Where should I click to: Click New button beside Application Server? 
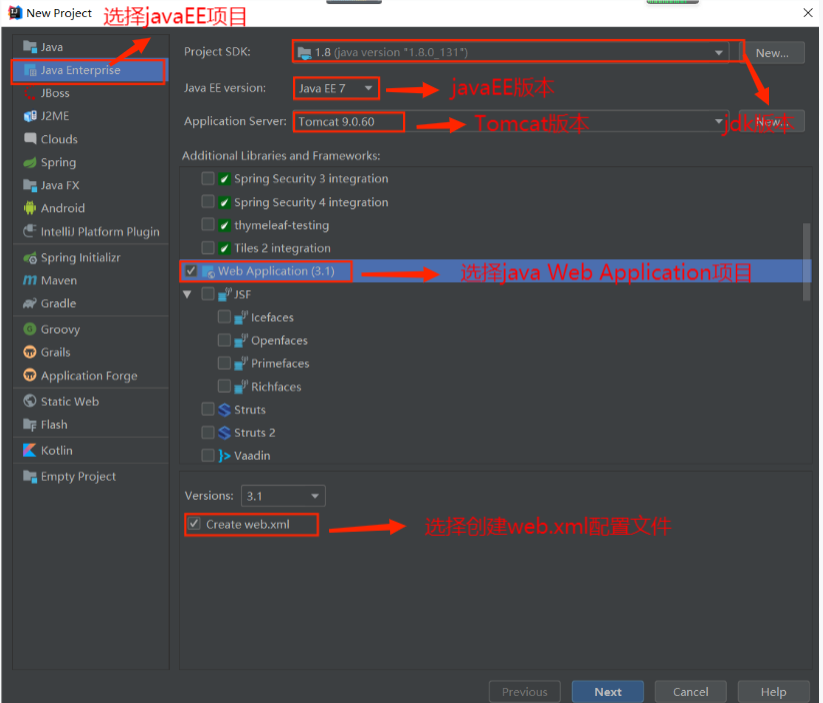(772, 121)
